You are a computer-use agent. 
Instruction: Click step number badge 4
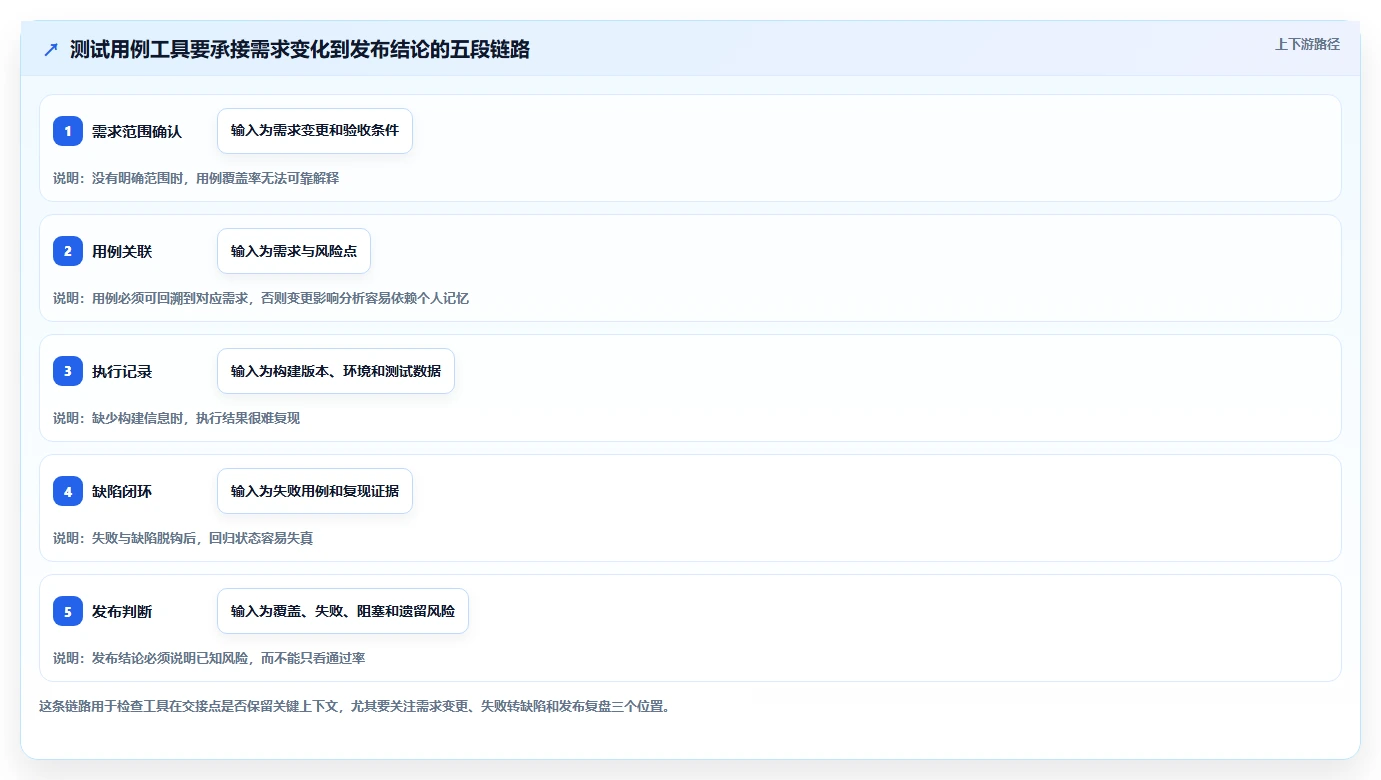coord(68,491)
